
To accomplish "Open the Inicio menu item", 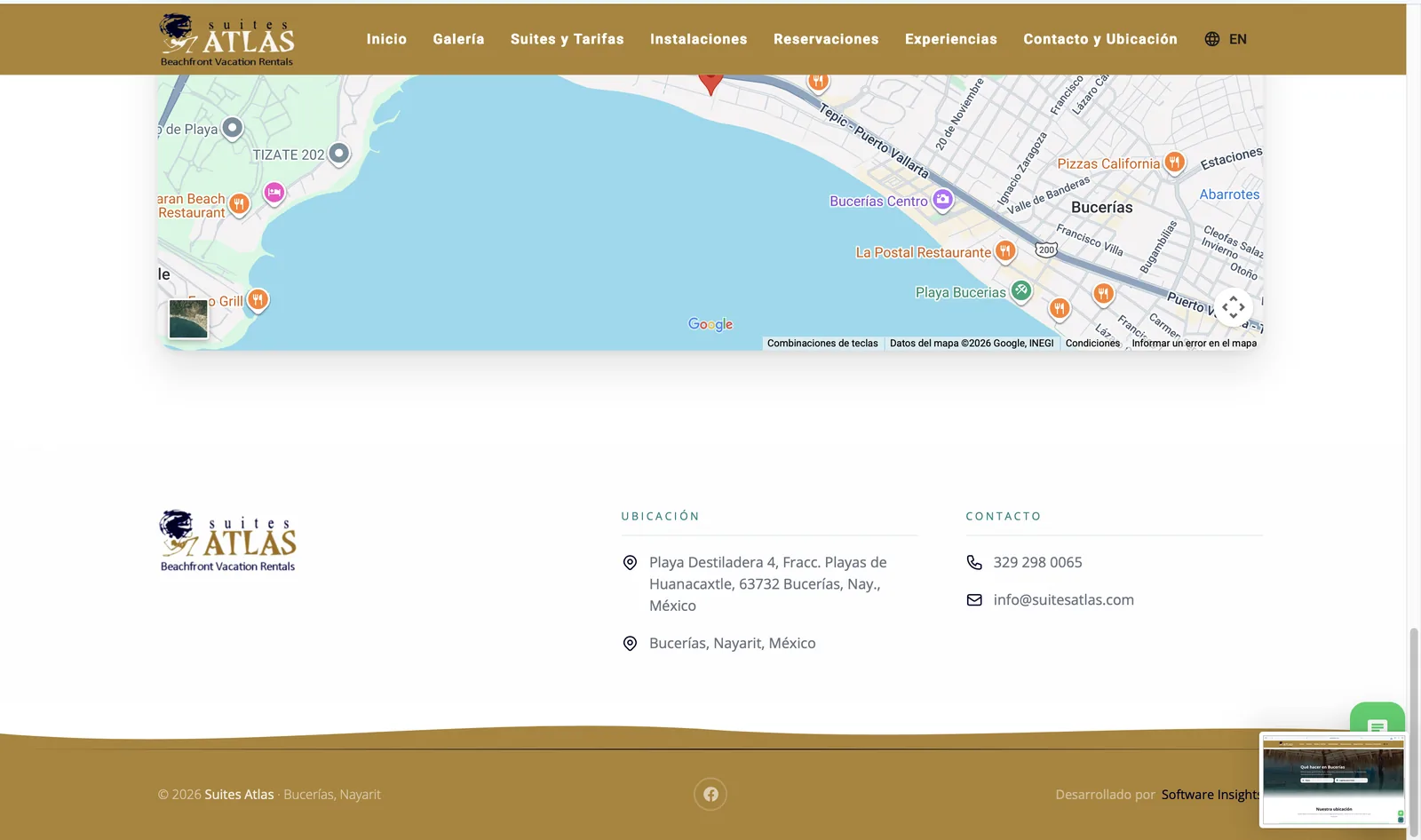I will [x=386, y=39].
